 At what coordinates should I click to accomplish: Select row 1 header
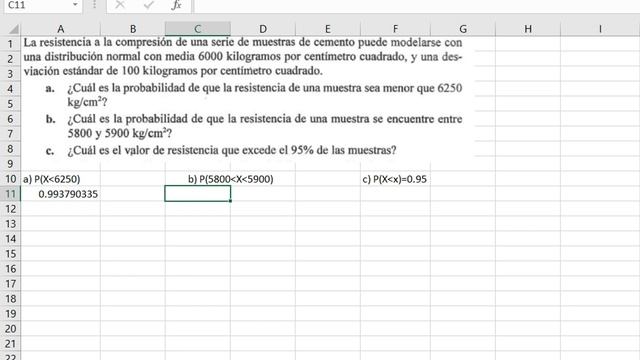click(10, 44)
